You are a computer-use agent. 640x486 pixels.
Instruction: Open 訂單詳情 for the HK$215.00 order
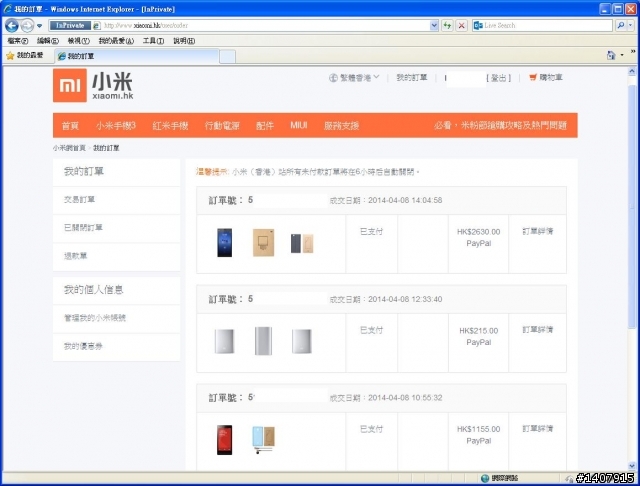point(538,329)
